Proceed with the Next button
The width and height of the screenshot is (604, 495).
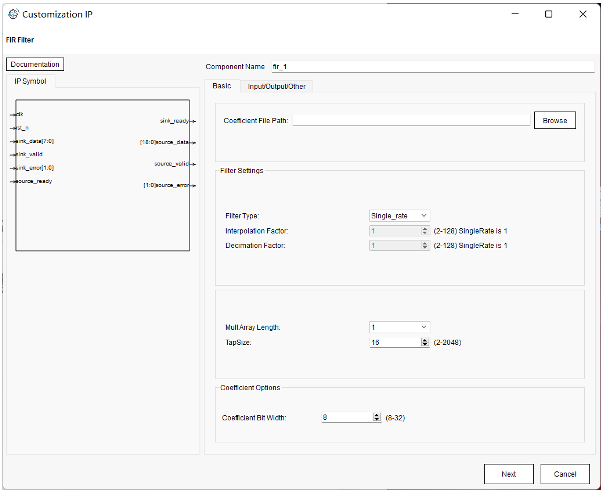[x=509, y=474]
